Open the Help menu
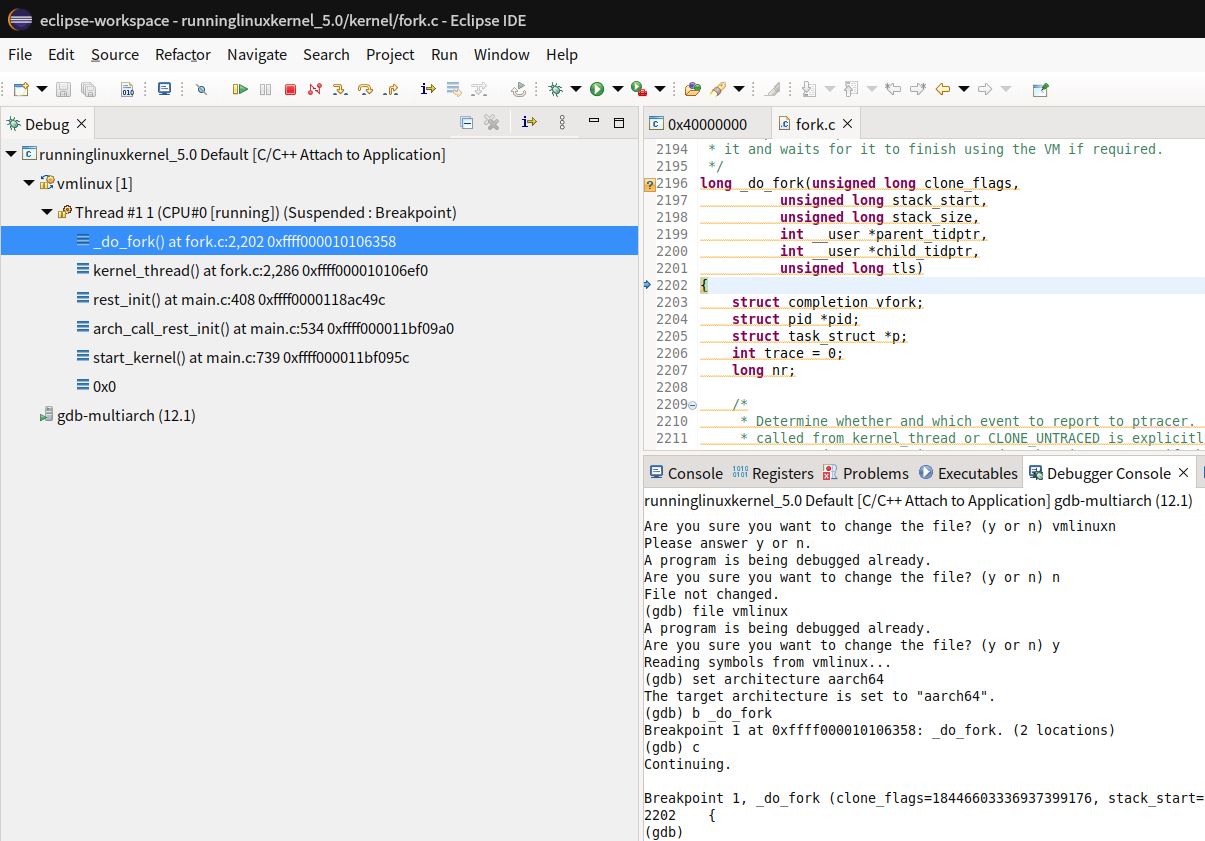1205x841 pixels. click(x=561, y=54)
